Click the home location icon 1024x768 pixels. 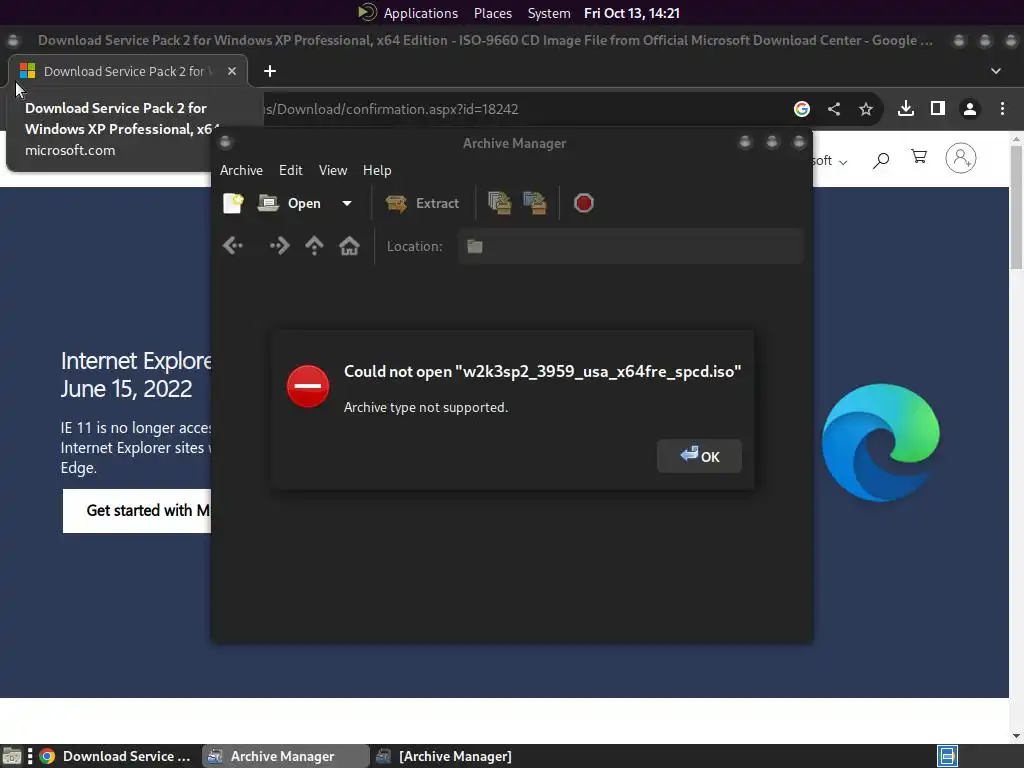(x=349, y=246)
